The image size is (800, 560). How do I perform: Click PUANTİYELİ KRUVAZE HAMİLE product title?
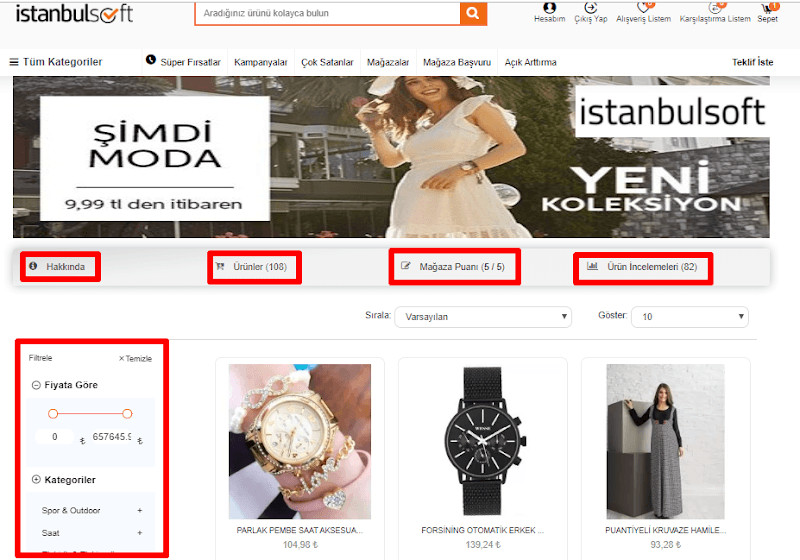[x=665, y=530]
